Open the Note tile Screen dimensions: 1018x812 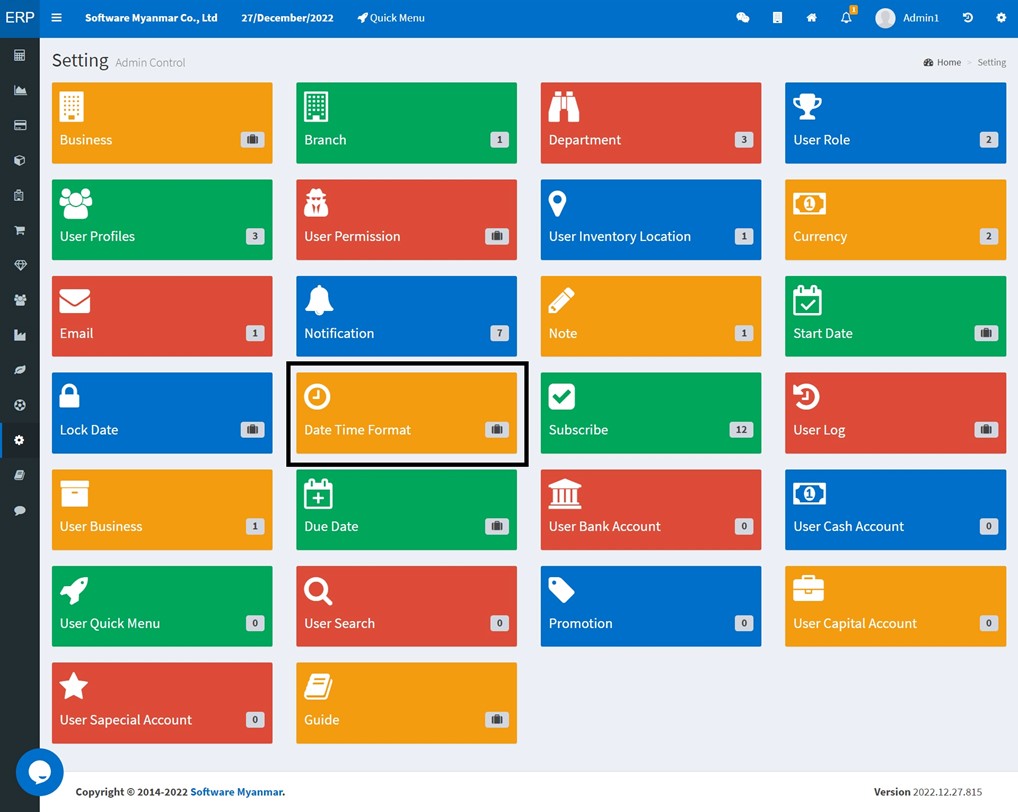point(651,316)
